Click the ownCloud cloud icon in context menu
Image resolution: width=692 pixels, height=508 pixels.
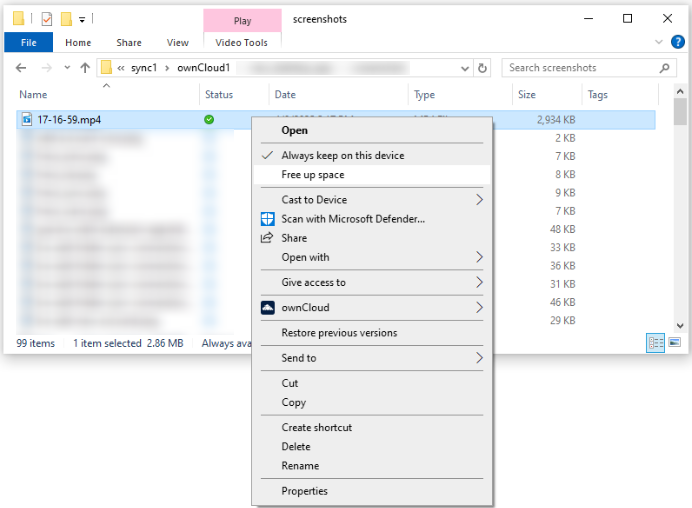tap(267, 308)
